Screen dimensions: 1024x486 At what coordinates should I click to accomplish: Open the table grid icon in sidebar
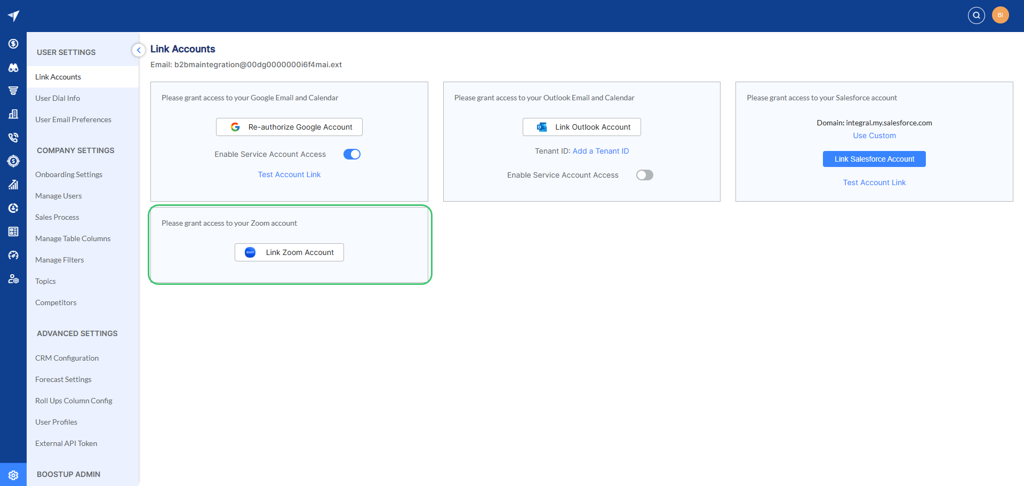click(x=13, y=231)
